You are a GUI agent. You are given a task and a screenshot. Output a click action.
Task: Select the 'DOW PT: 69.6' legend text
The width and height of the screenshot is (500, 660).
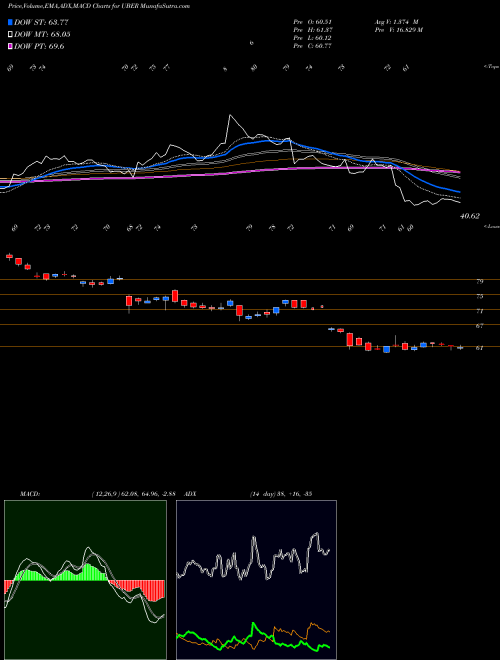[39, 46]
